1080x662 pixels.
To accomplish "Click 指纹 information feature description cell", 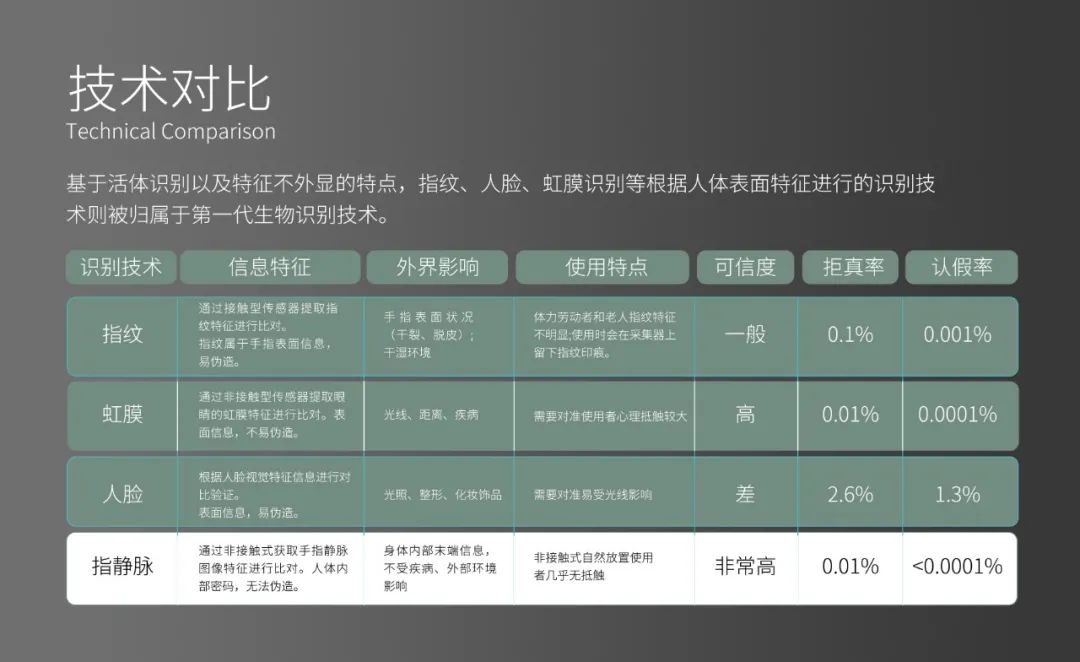I will 269,335.
